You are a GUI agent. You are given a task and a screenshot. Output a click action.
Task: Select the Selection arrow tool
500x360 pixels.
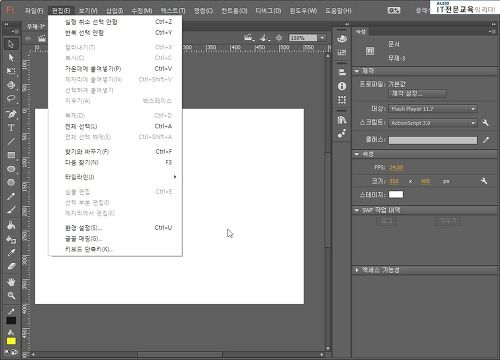click(x=11, y=44)
